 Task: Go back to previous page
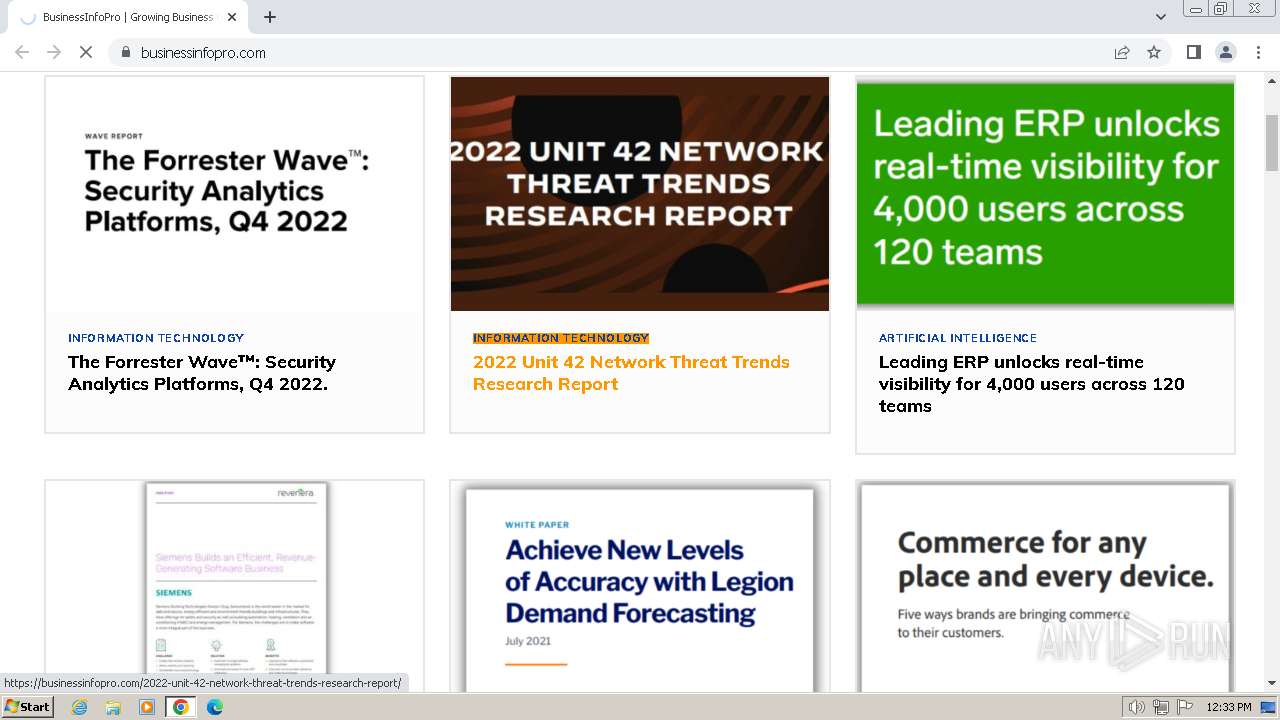(22, 52)
